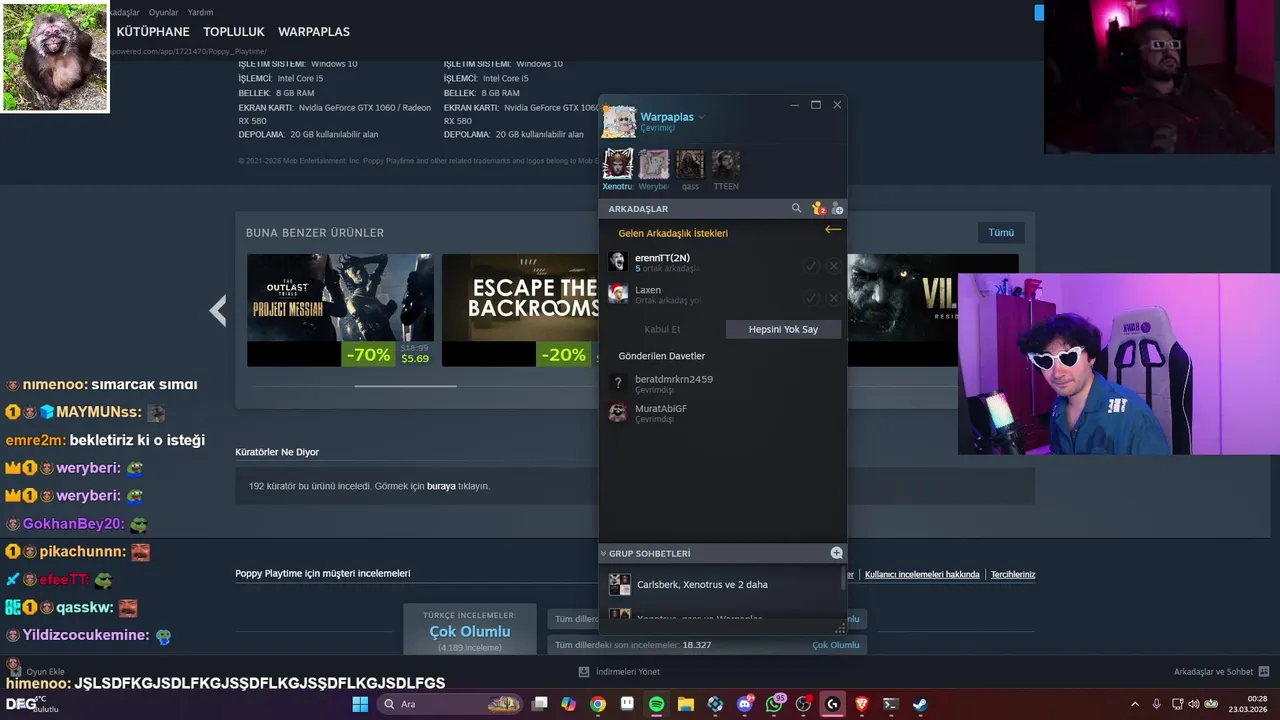Click Hepsini Yok Say button
This screenshot has height=720, width=1280.
pyautogui.click(x=783, y=329)
